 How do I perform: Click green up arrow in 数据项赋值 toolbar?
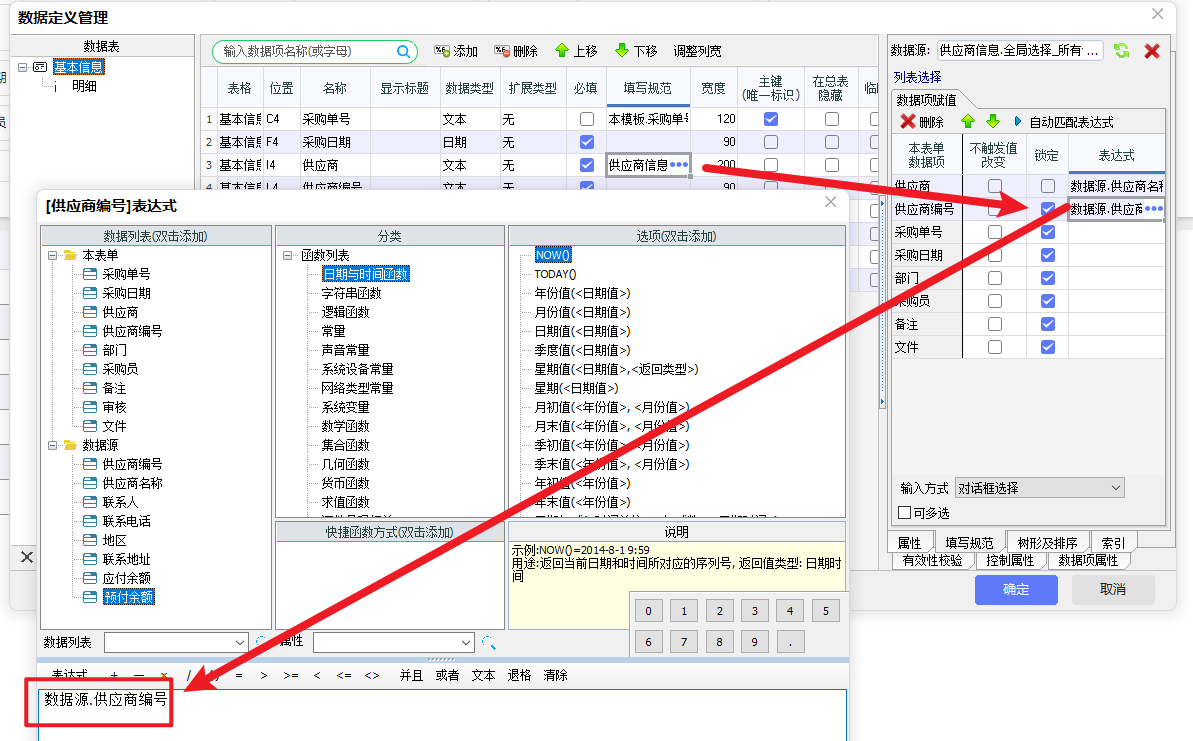point(968,122)
